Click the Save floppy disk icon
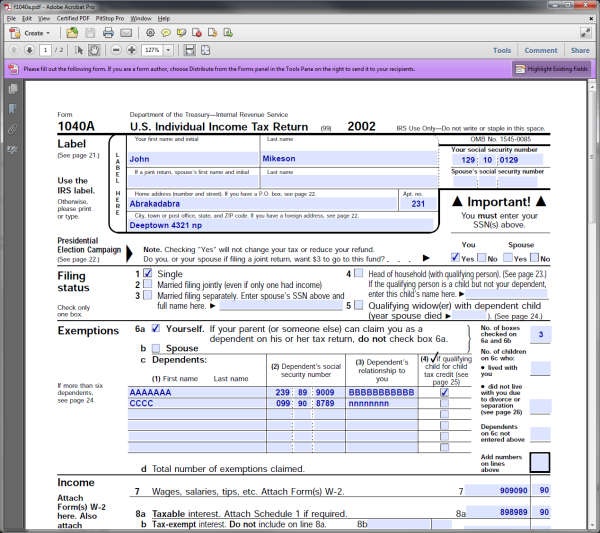The height and width of the screenshot is (533, 600). point(90,33)
